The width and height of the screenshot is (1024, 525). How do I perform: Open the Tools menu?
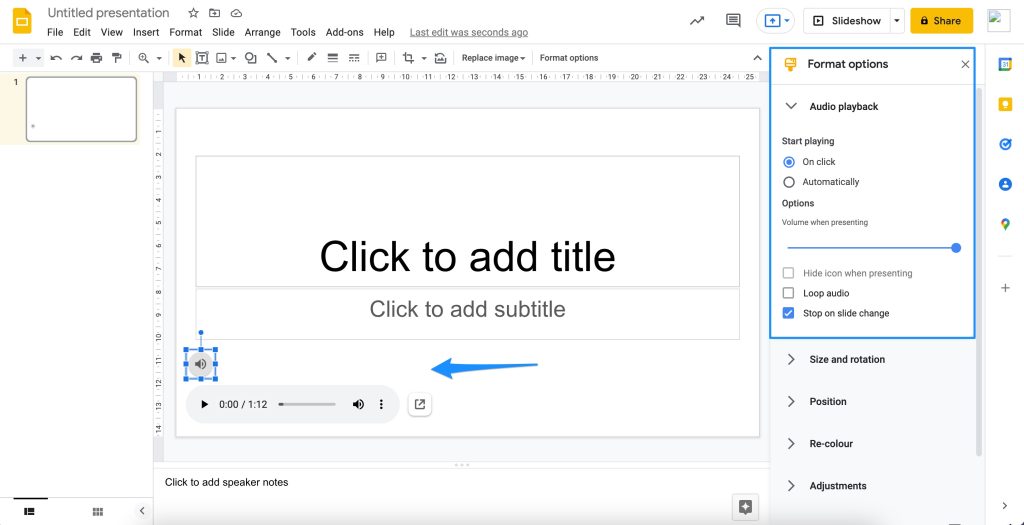tap(303, 32)
